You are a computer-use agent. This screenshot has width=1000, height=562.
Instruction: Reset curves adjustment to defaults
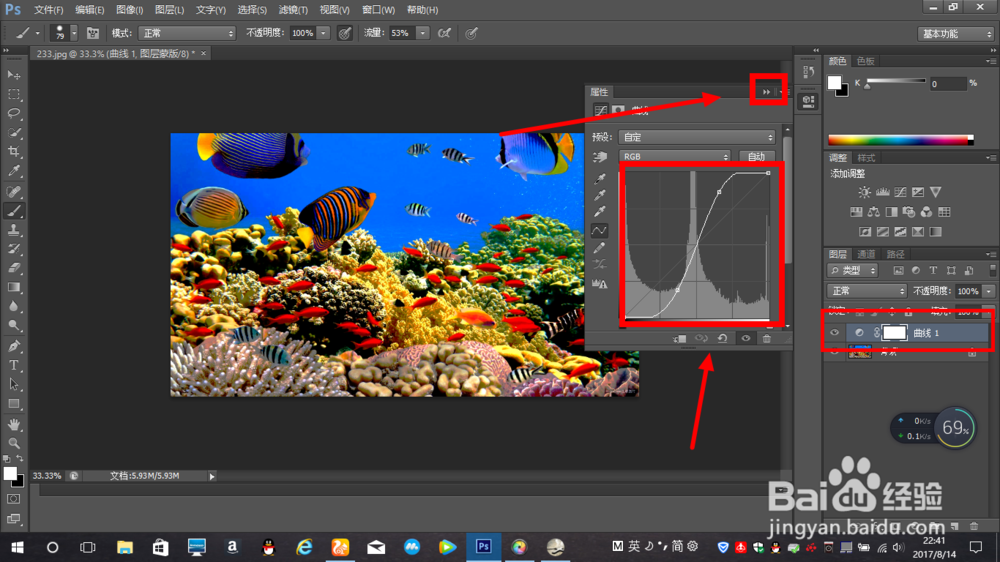(723, 339)
